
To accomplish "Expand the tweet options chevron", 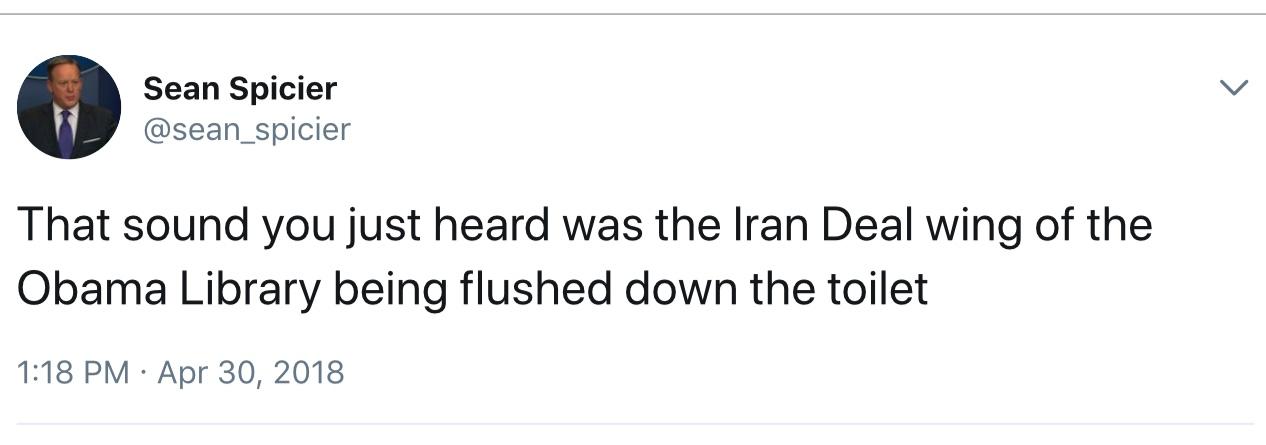I will tap(1236, 89).
